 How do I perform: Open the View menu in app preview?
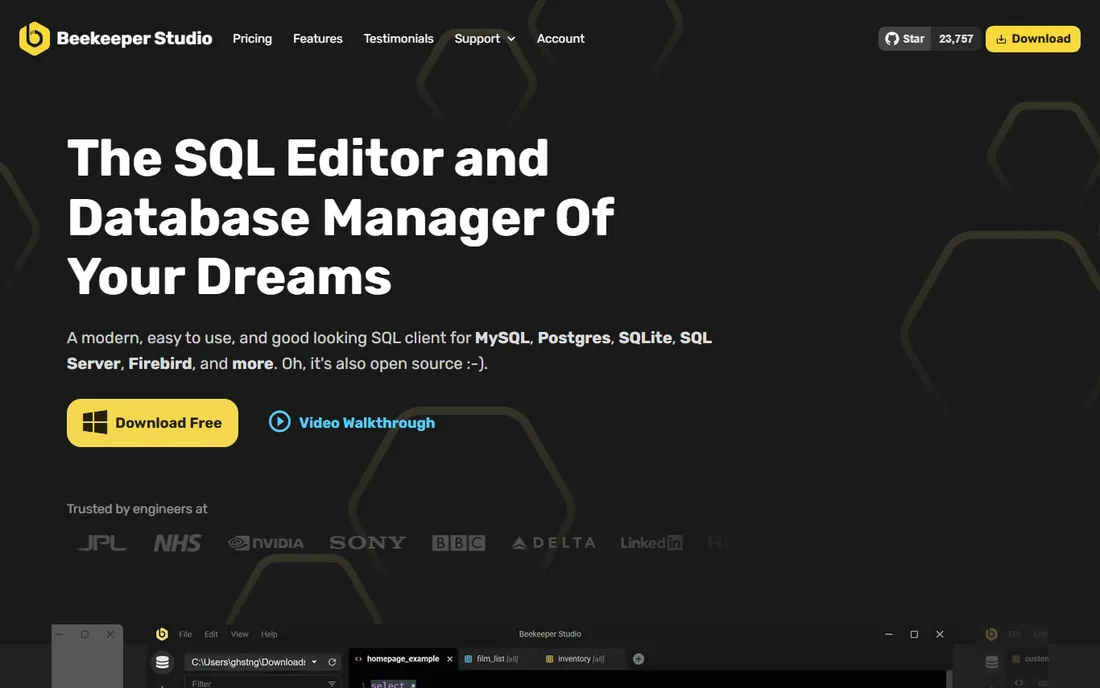[239, 634]
